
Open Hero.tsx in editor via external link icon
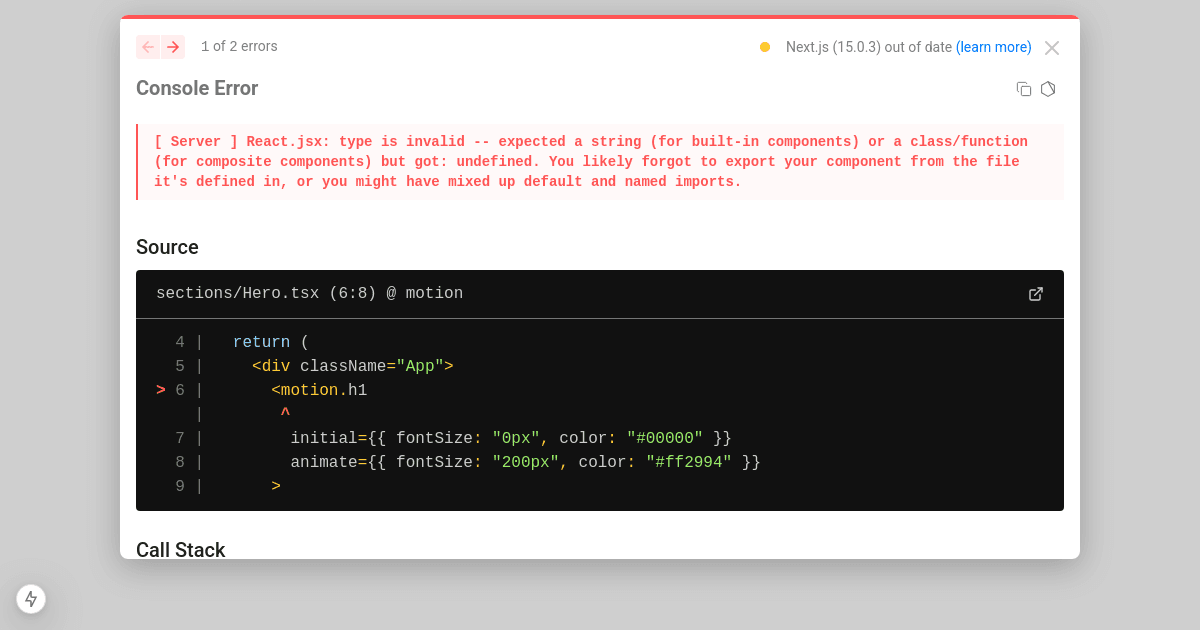tap(1035, 293)
